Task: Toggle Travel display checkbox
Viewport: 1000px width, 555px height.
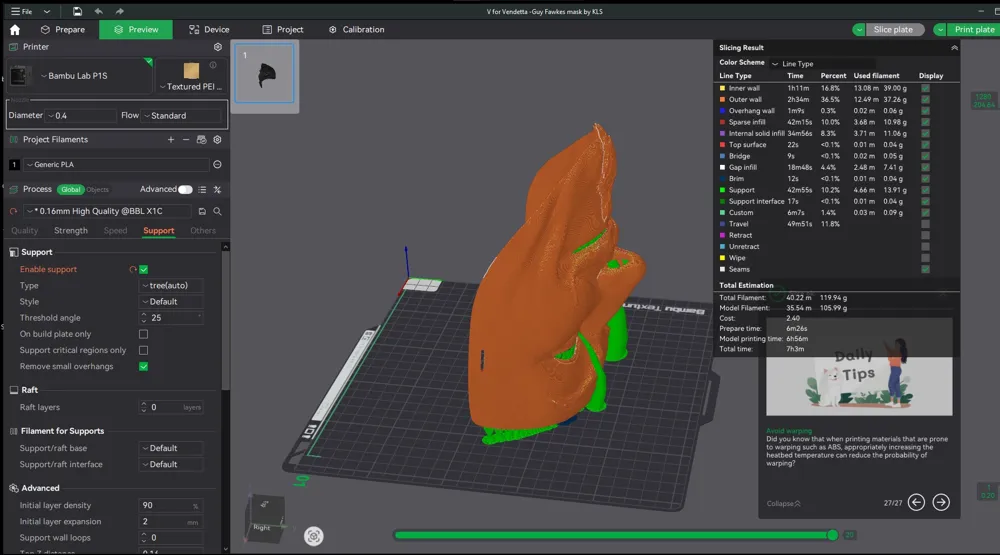Action: point(925,224)
